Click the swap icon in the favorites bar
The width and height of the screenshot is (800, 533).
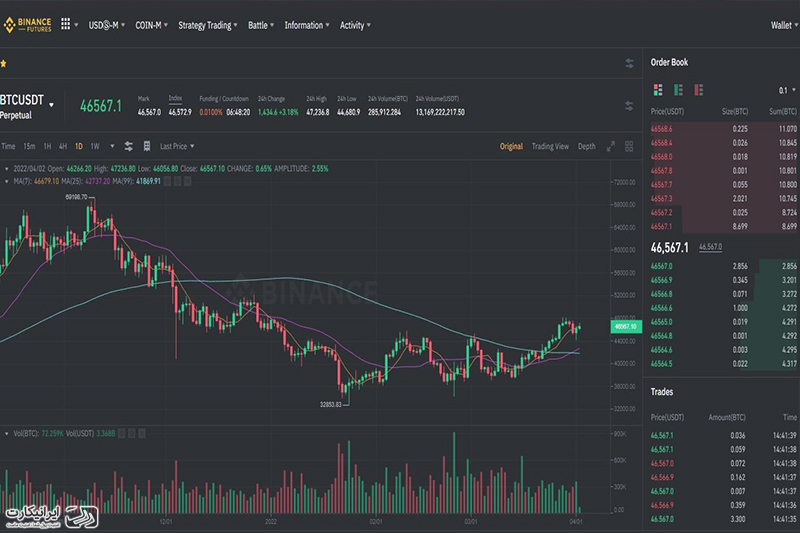(x=629, y=63)
